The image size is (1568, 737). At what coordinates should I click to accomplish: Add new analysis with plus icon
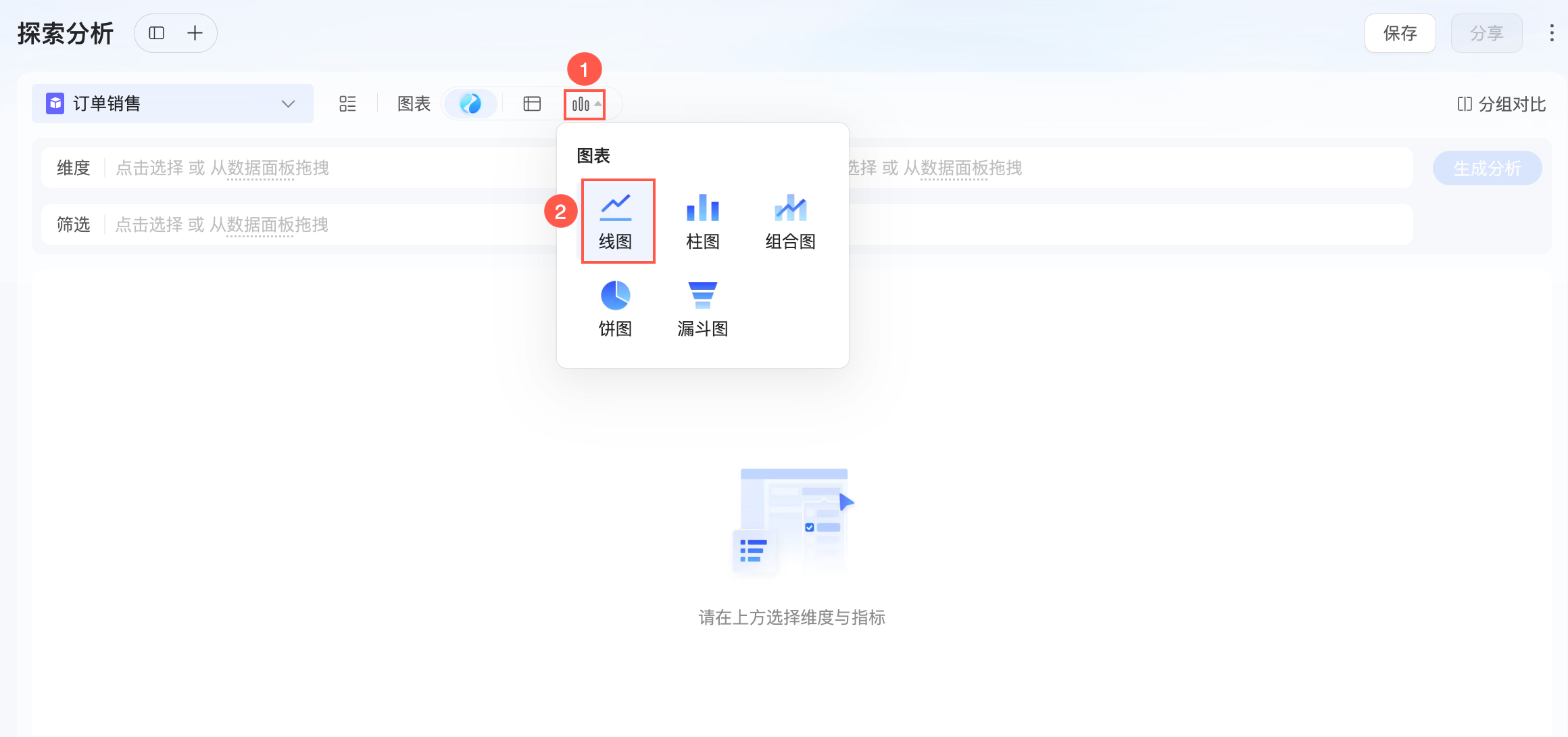coord(195,33)
